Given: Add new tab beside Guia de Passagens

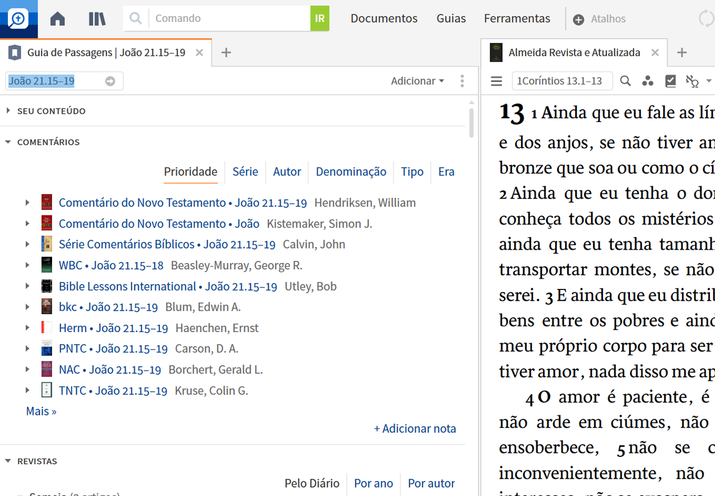Looking at the screenshot, I should (x=226, y=52).
